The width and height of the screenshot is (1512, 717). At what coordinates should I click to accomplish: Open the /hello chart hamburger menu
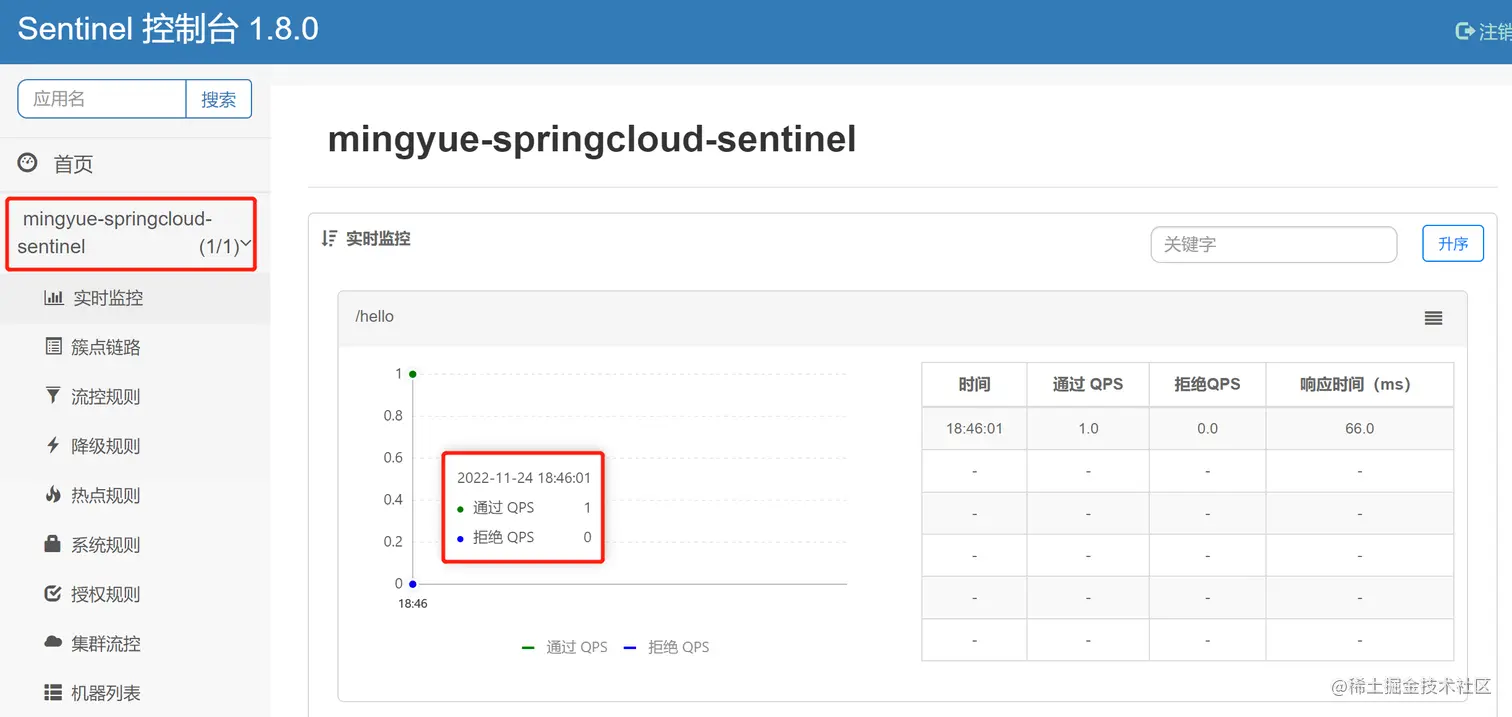tap(1433, 318)
